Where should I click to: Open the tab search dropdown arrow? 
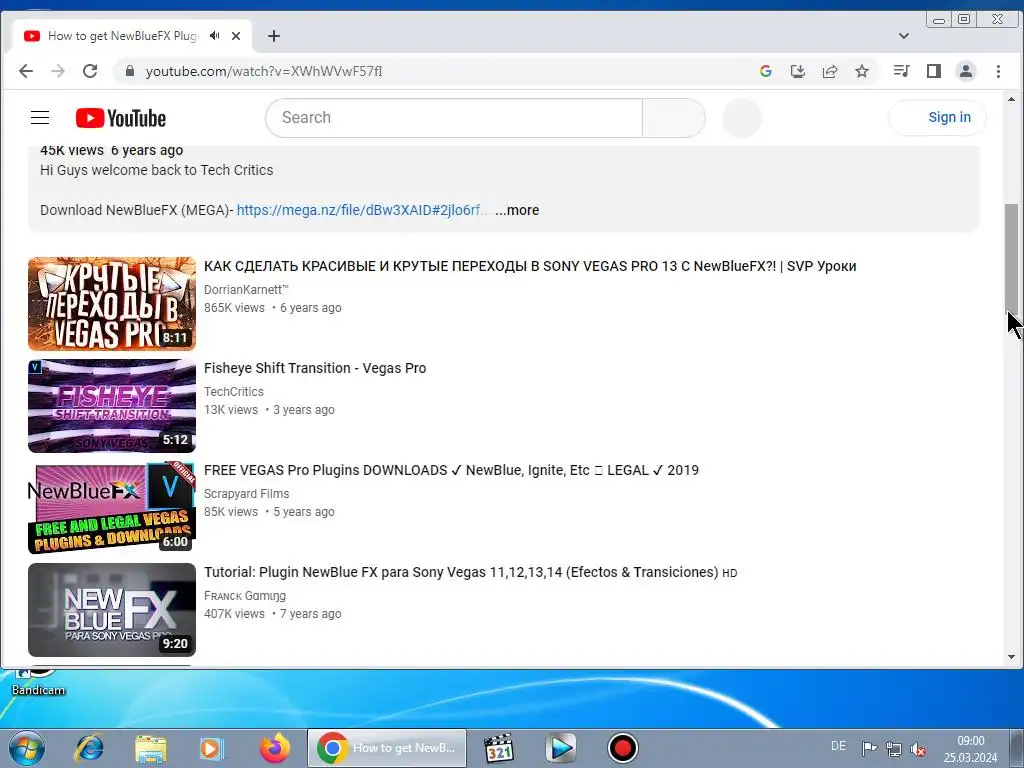coord(904,36)
